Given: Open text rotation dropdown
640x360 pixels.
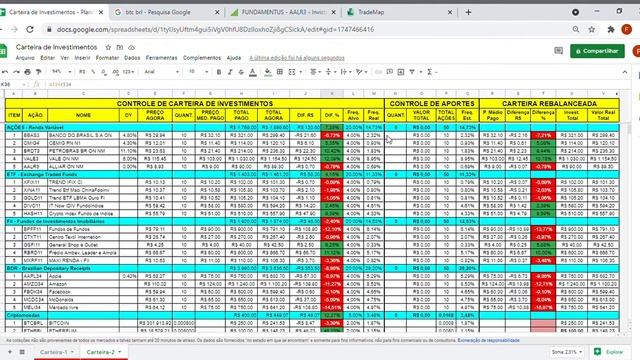Looking at the screenshot, I should tap(361, 72).
